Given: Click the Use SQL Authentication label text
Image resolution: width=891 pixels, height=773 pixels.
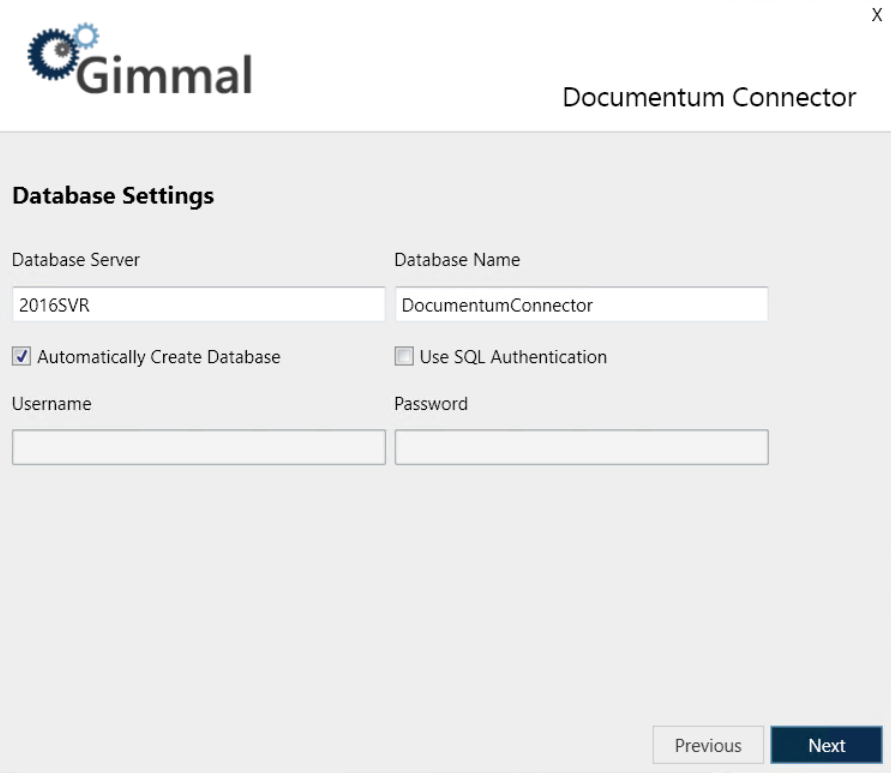Looking at the screenshot, I should coord(513,357).
